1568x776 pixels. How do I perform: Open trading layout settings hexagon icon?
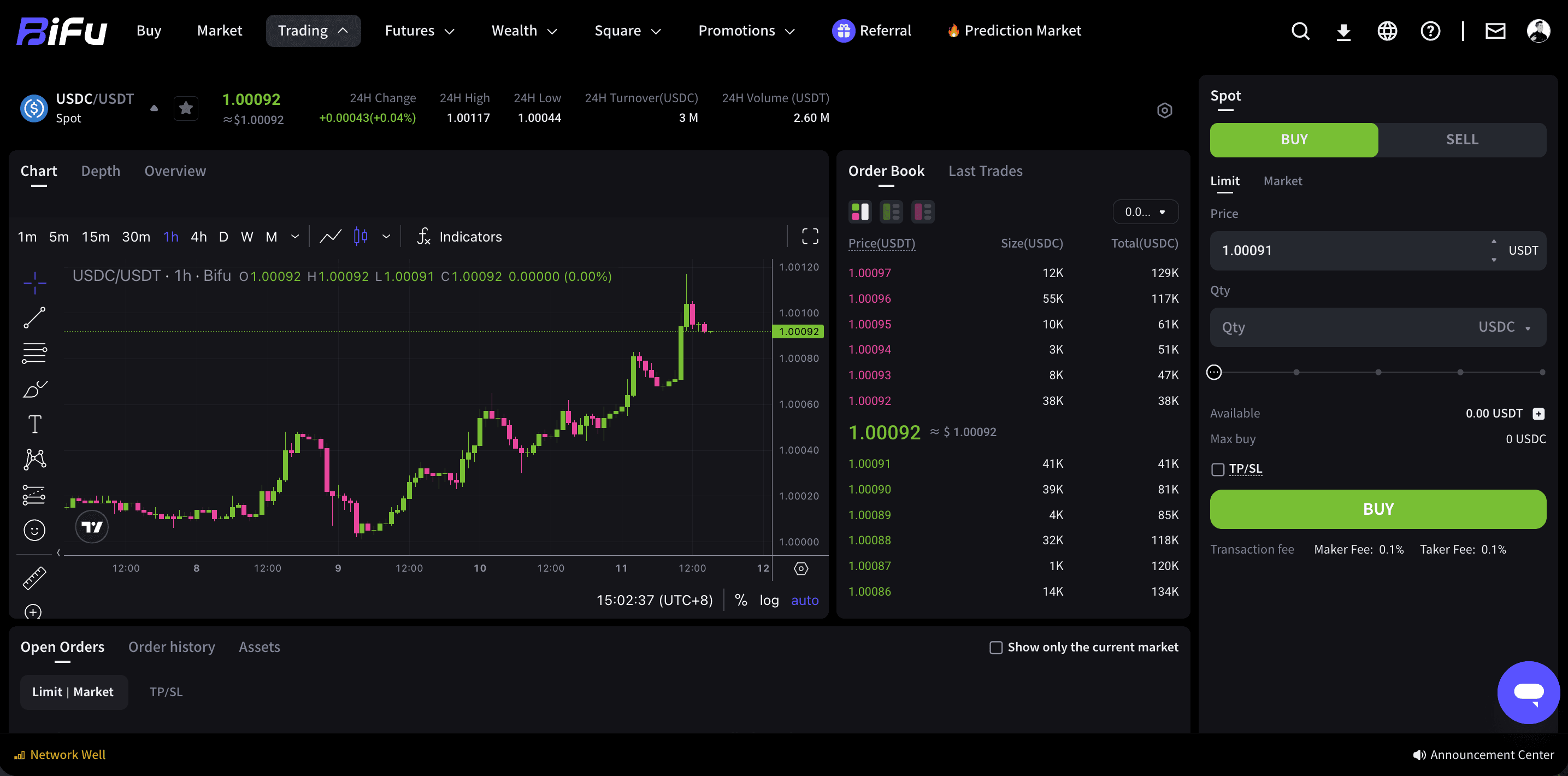point(1164,110)
